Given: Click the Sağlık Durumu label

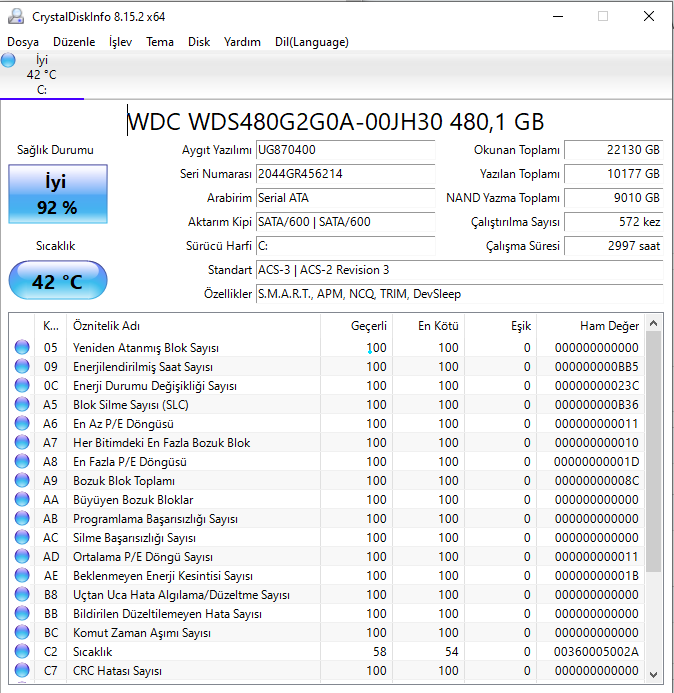Looking at the screenshot, I should (55, 150).
